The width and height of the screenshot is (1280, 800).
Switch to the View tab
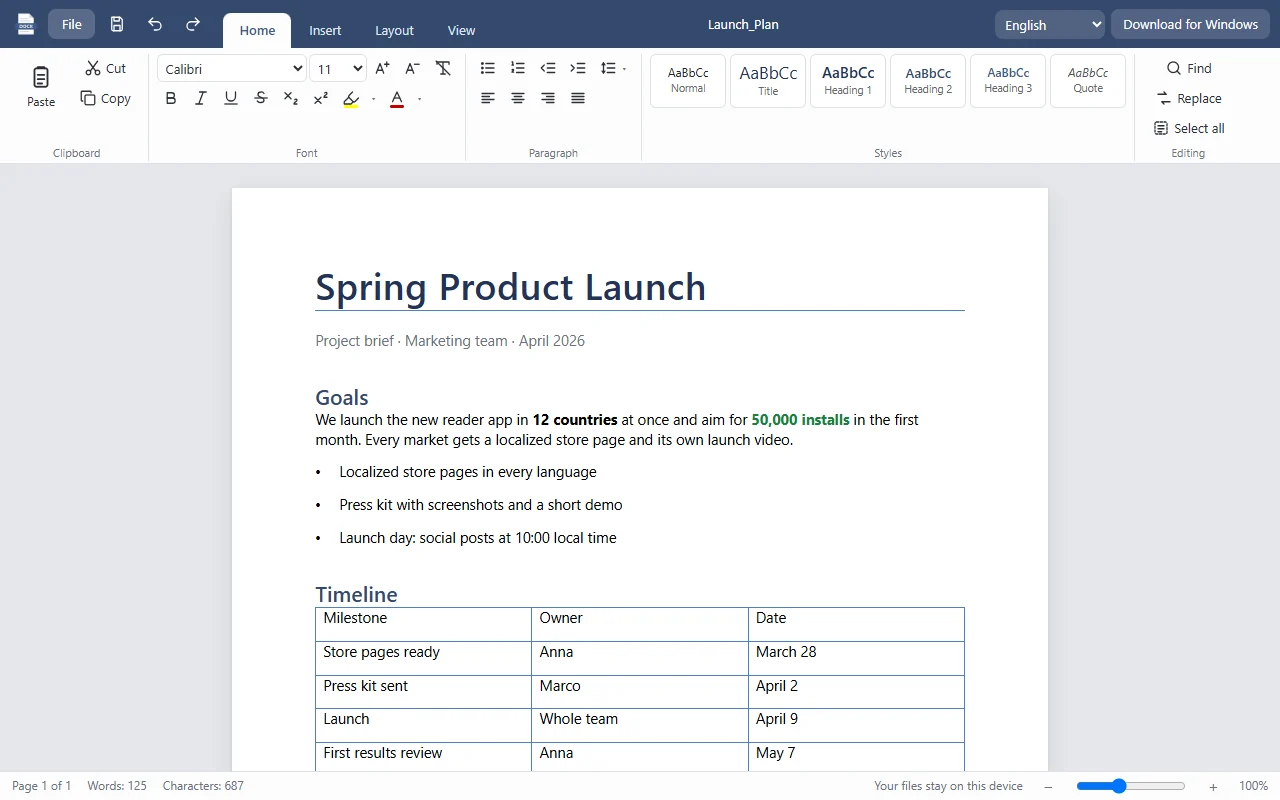coord(462,30)
